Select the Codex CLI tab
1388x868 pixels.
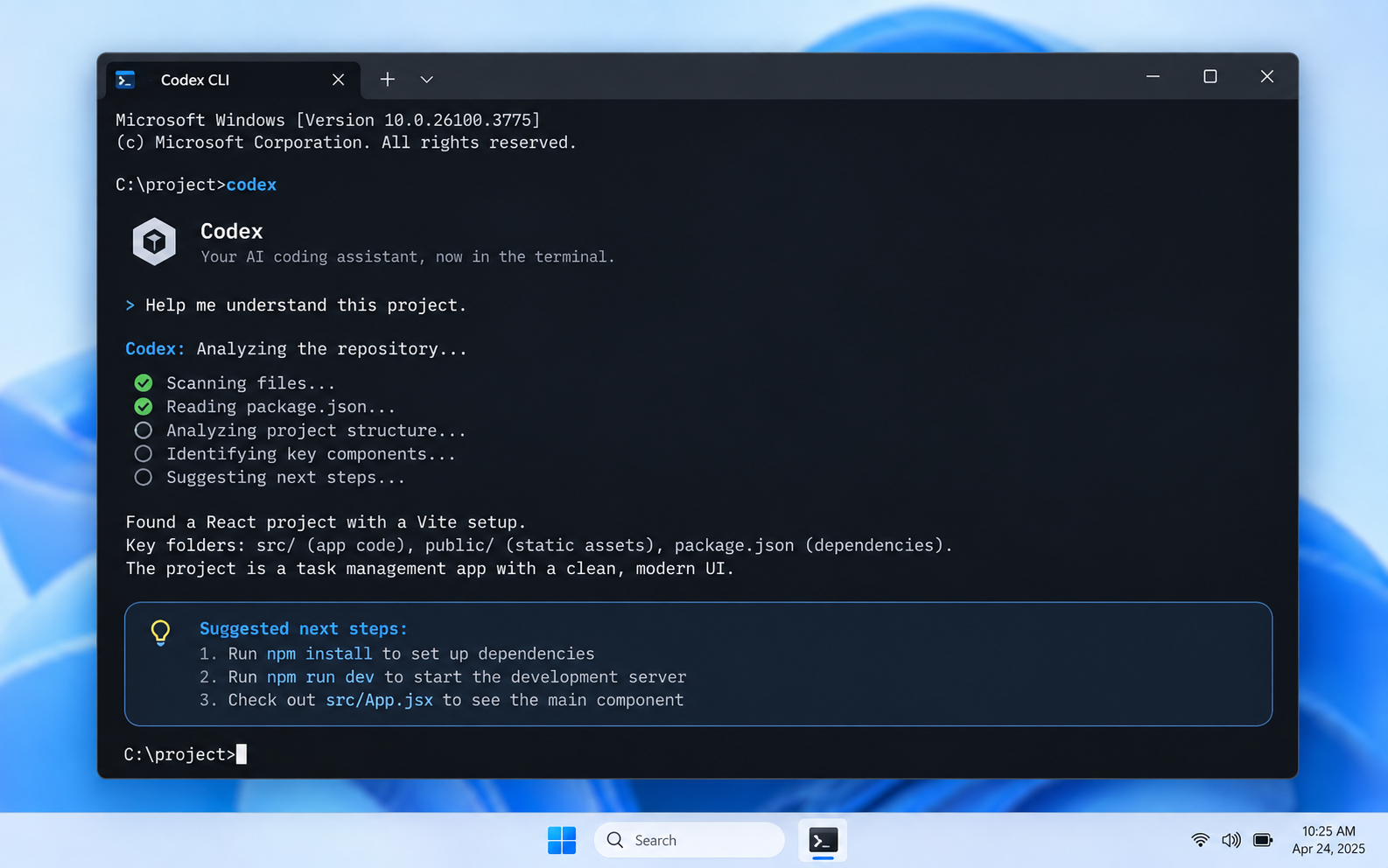click(233, 80)
